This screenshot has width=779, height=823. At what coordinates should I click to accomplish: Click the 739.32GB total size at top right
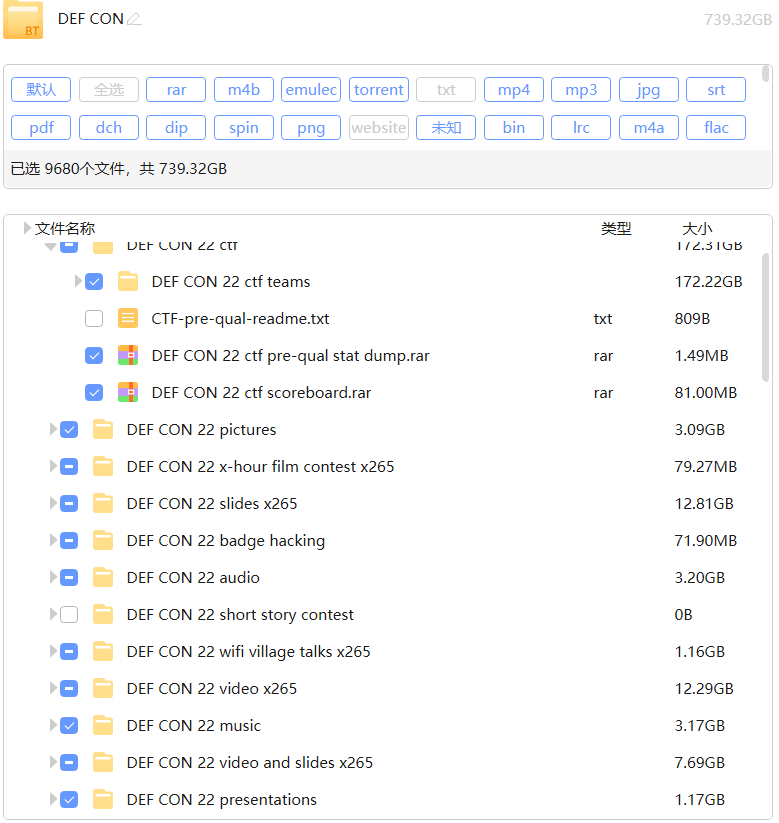[738, 19]
